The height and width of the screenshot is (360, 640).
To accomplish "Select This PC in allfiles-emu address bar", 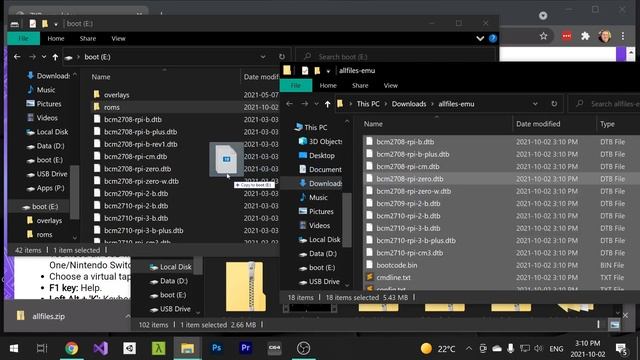I will pyautogui.click(x=368, y=104).
